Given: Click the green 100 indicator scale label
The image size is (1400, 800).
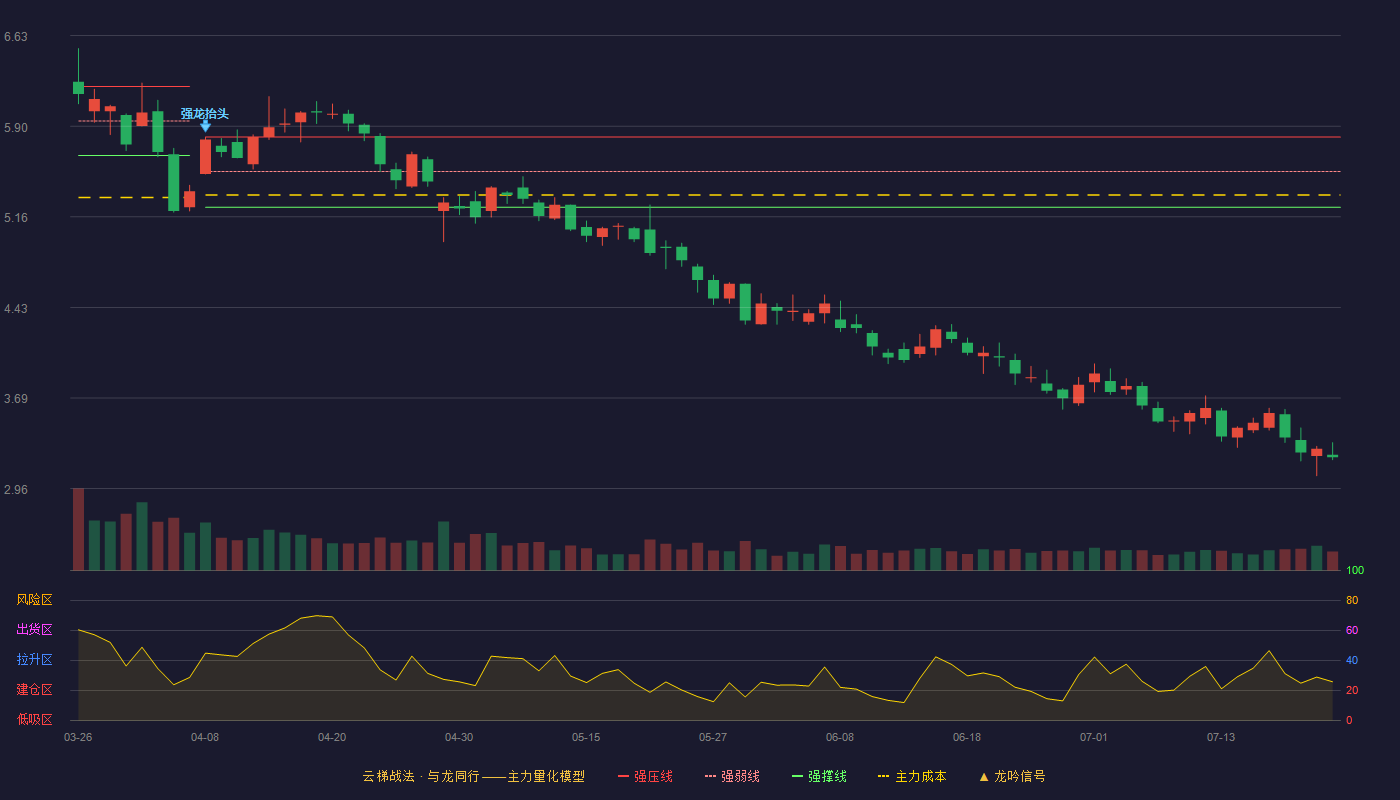Looking at the screenshot, I should pyautogui.click(x=1355, y=570).
